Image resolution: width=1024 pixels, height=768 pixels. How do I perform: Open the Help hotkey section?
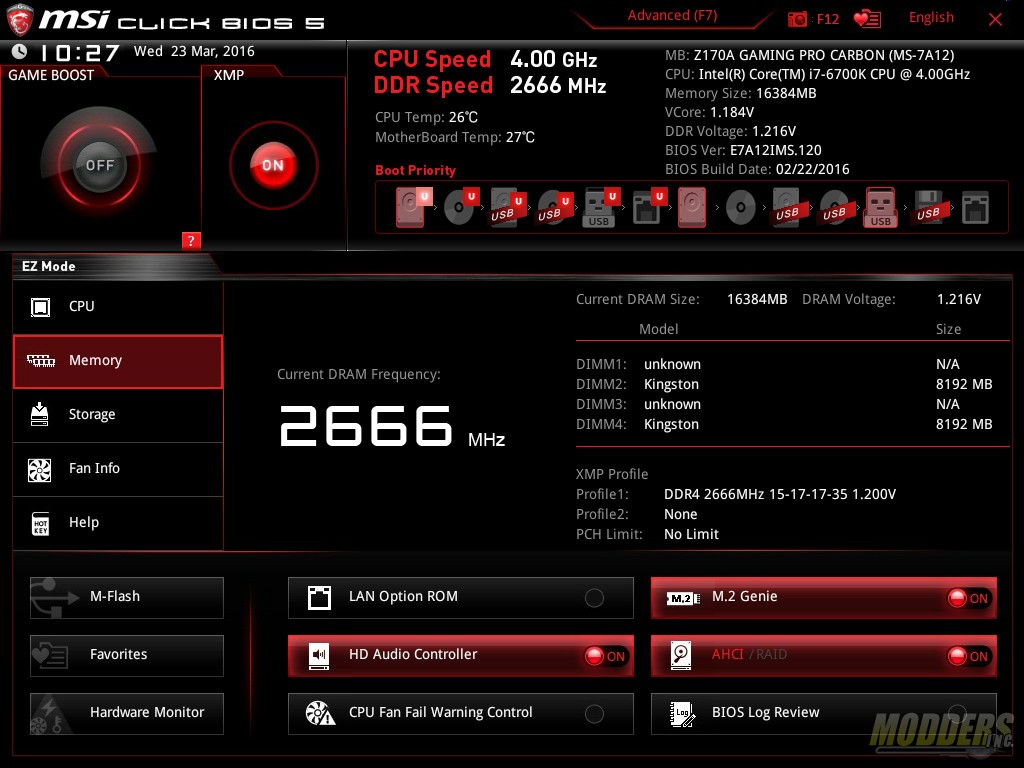click(x=118, y=523)
